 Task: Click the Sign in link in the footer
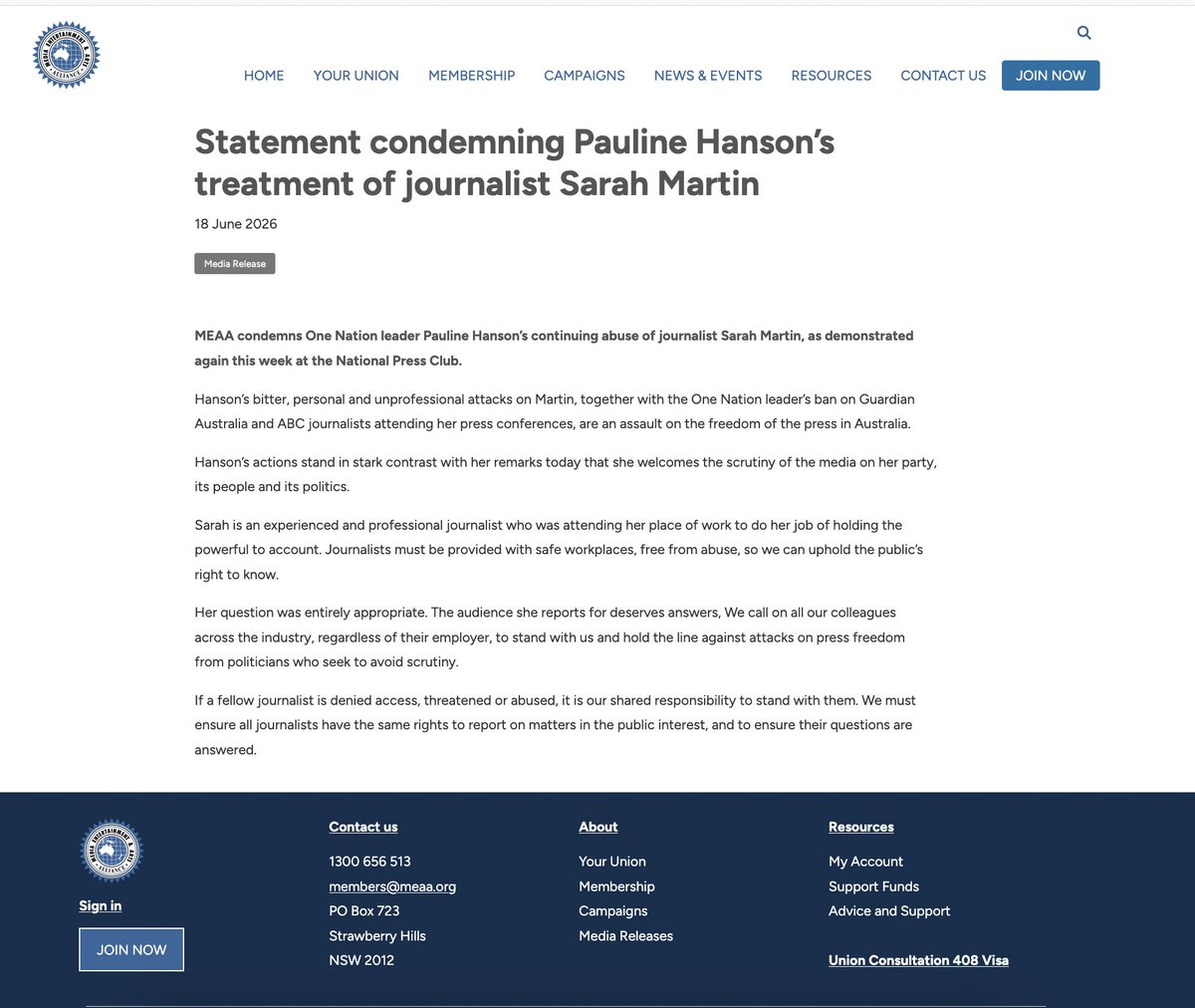tap(101, 905)
